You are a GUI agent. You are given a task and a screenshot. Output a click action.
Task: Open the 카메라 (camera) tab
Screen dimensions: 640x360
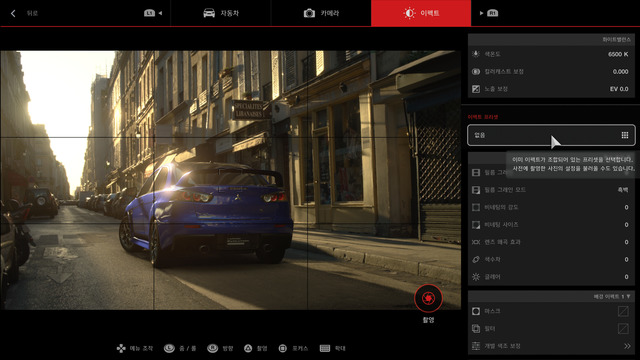pos(321,13)
